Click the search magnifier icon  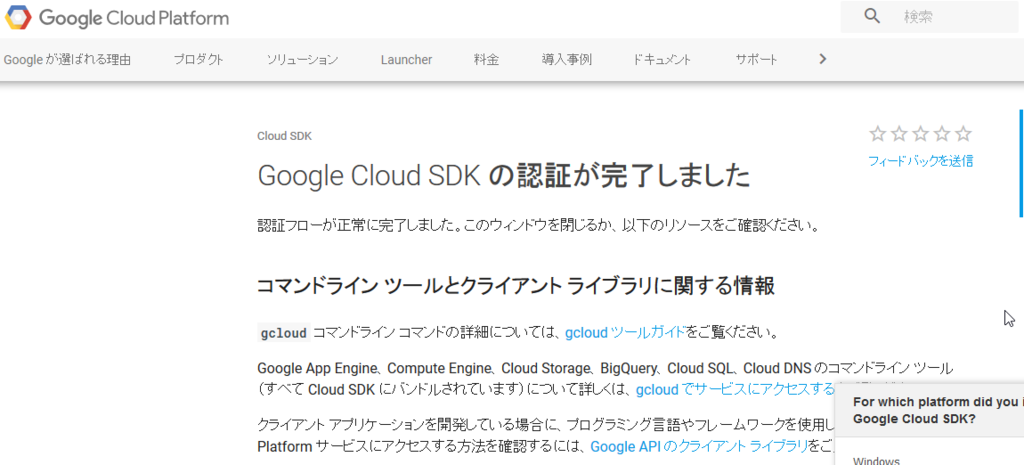[x=872, y=16]
